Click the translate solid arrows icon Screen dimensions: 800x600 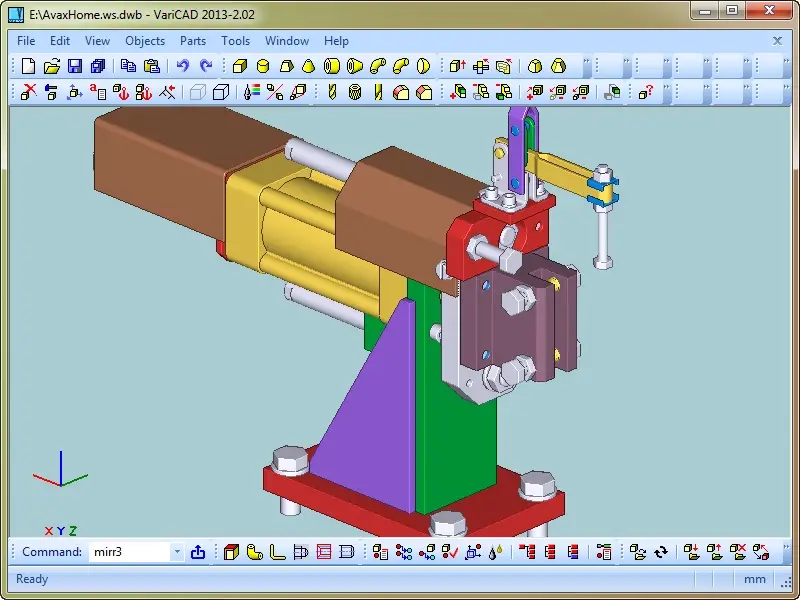coord(74,92)
